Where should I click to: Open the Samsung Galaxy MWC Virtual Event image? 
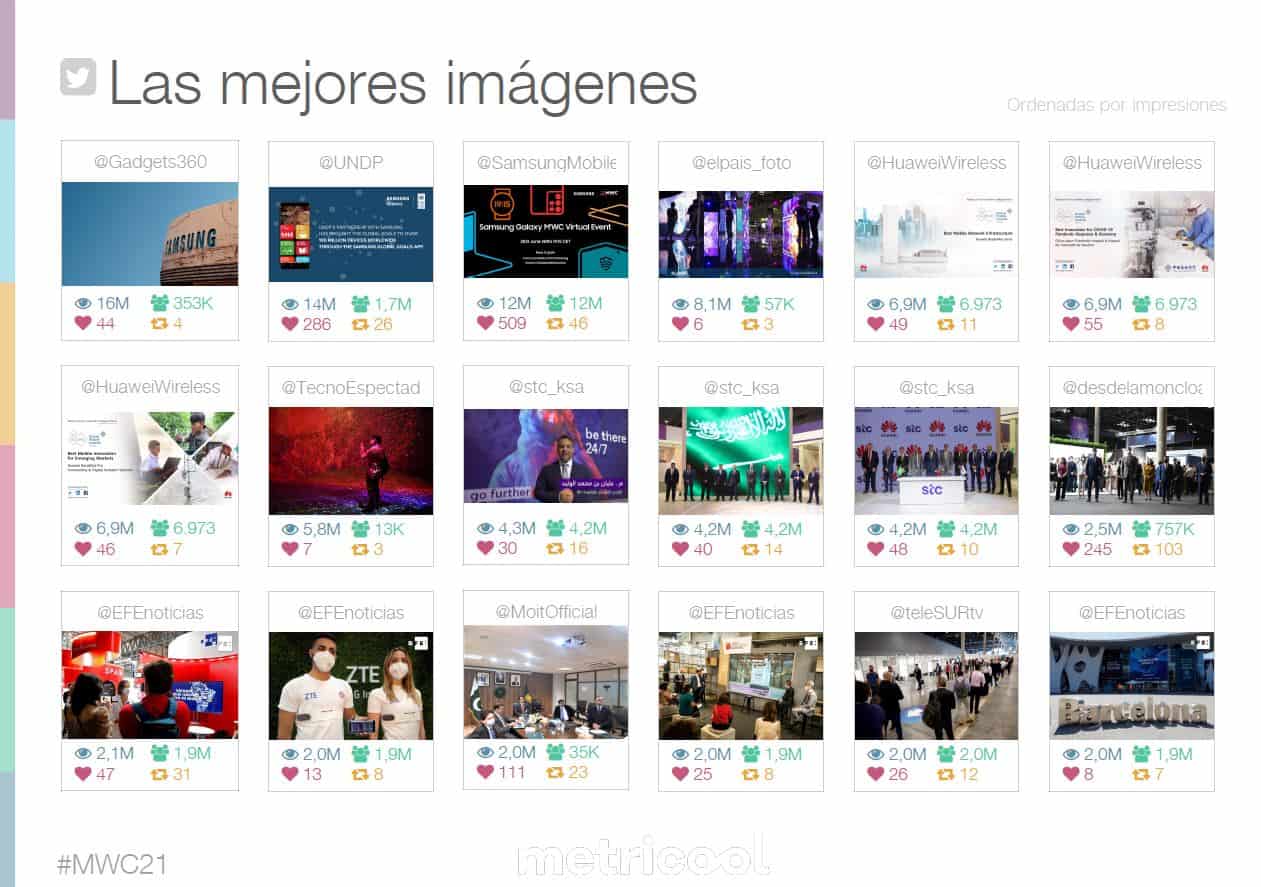[x=546, y=232]
